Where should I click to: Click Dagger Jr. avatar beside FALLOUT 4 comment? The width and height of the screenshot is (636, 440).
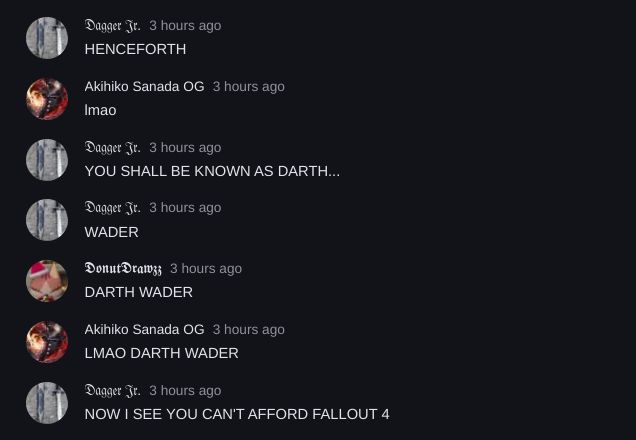[x=47, y=403]
